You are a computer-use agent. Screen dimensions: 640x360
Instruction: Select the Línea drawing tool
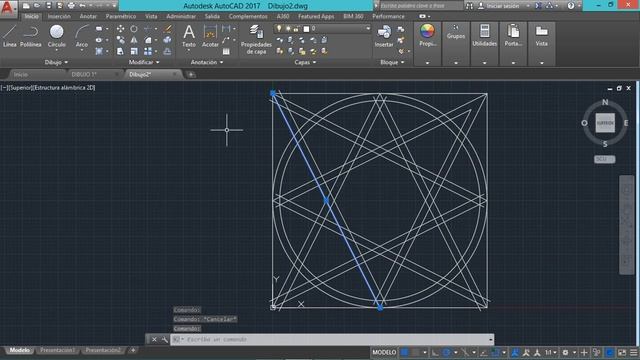pos(9,36)
